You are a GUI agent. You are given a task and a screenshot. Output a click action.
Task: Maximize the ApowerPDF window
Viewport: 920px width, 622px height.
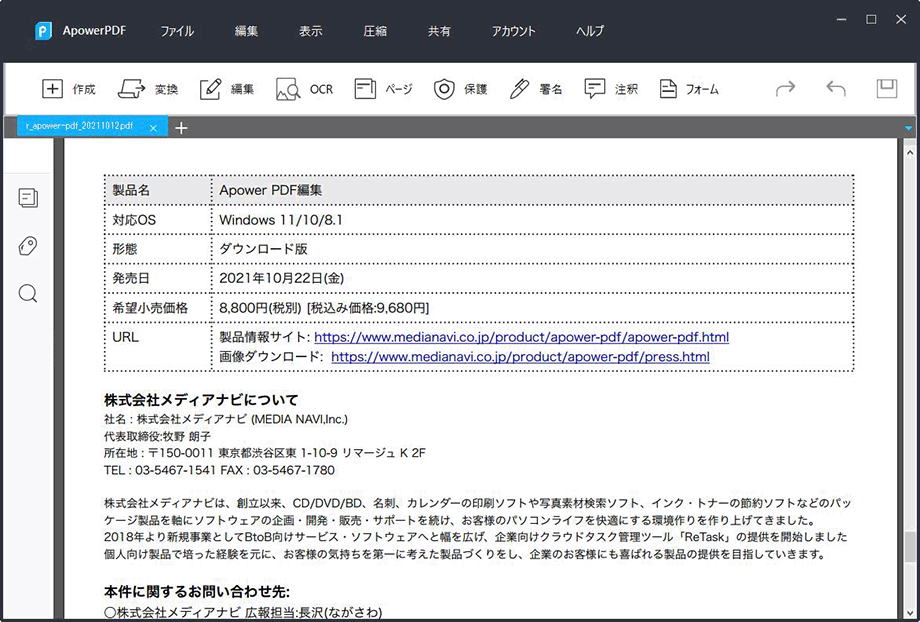[x=871, y=20]
